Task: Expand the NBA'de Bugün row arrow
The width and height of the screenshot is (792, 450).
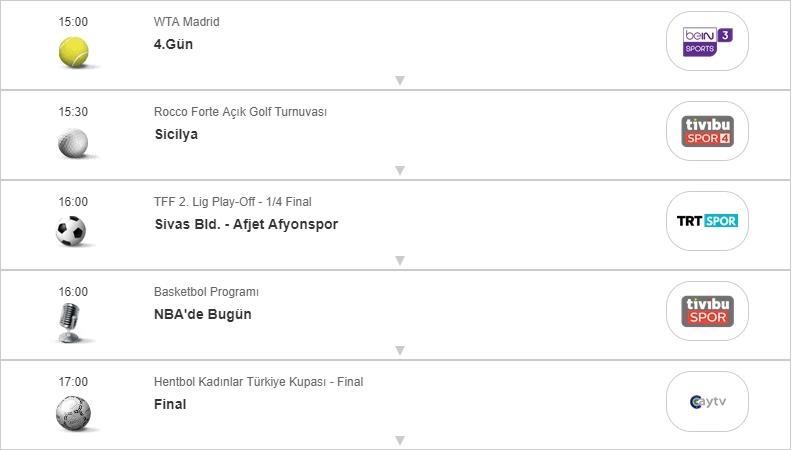Action: coord(399,350)
